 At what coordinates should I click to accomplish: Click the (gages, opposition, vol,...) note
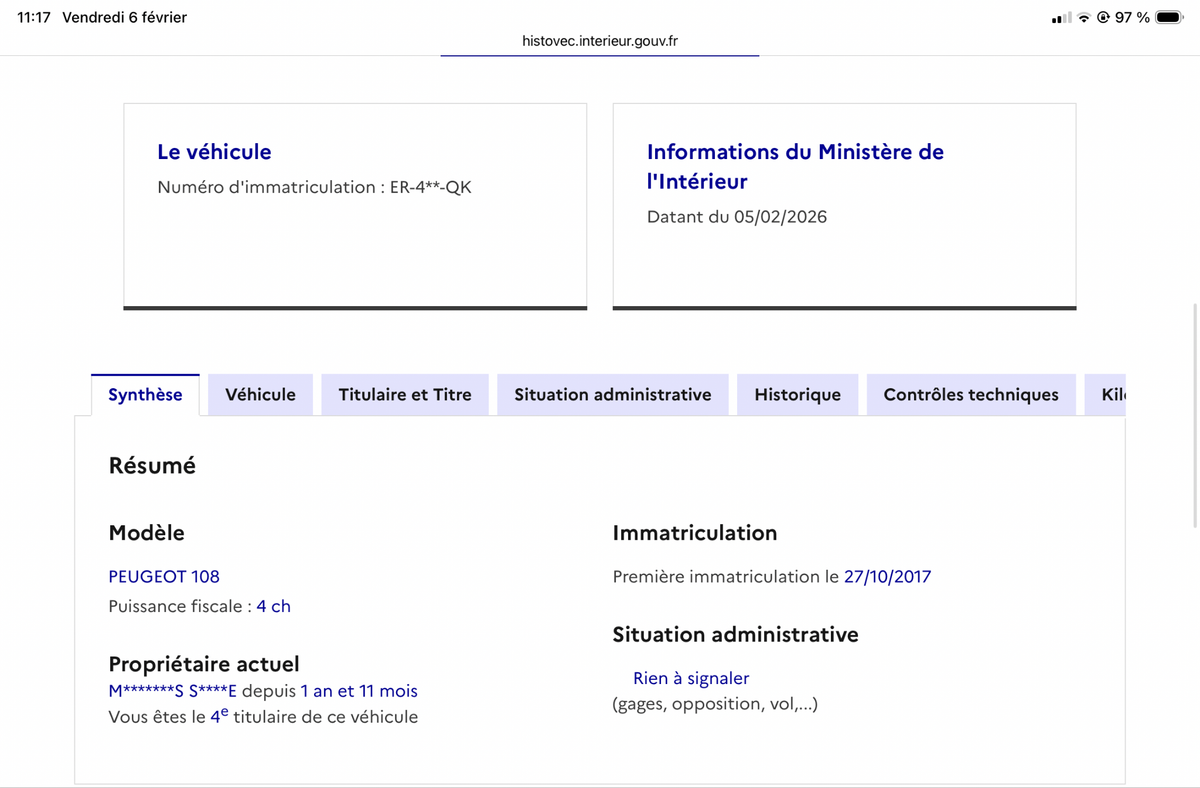coord(715,704)
